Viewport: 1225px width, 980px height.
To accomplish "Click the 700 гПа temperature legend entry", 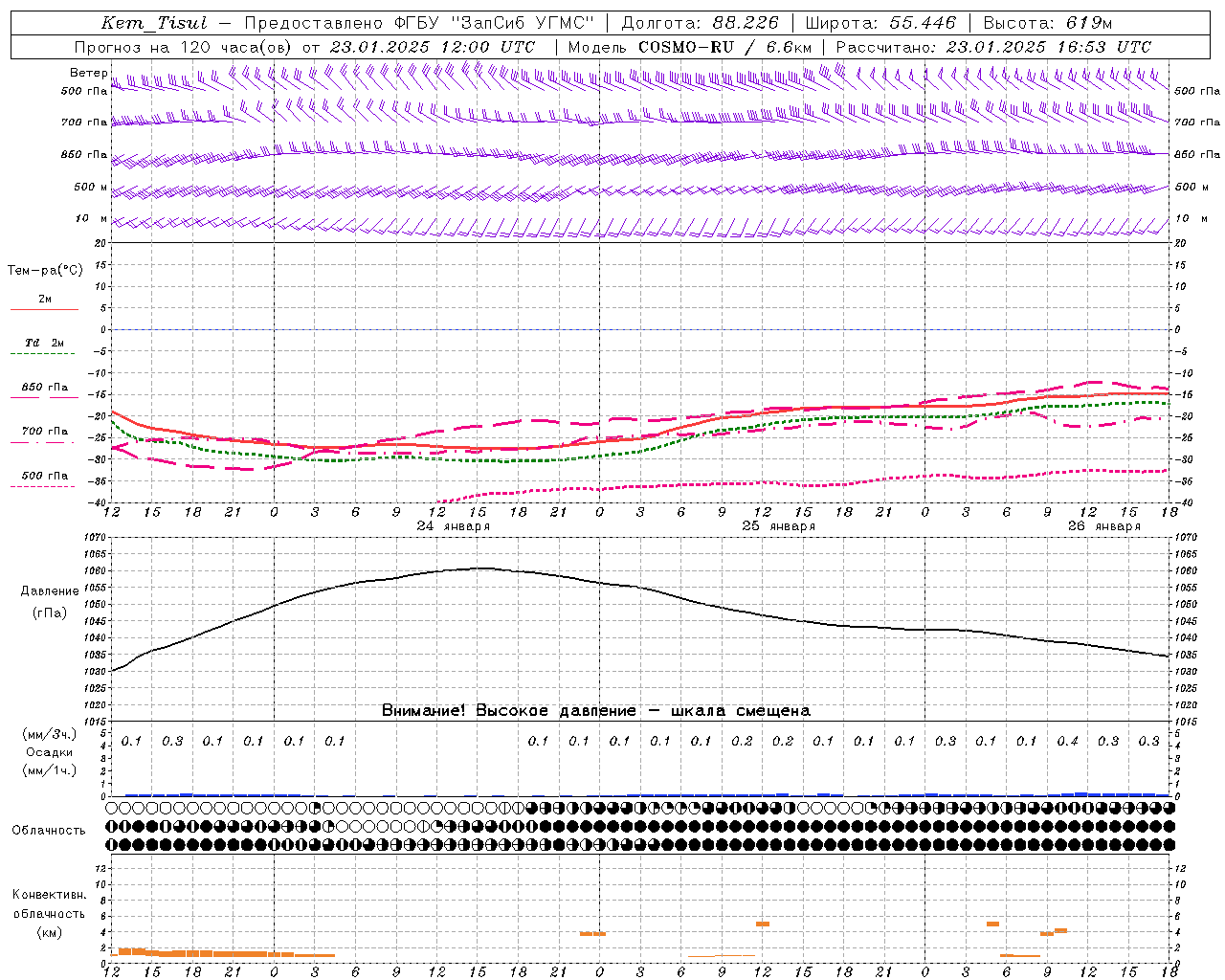I will [x=44, y=432].
